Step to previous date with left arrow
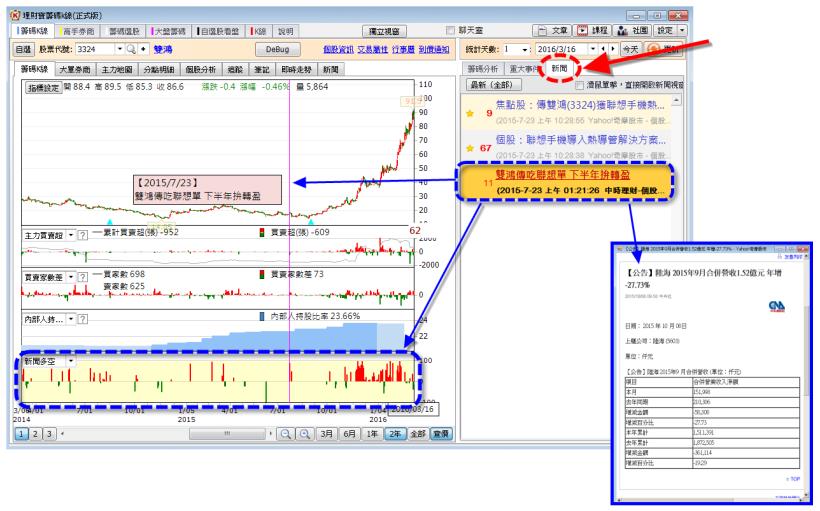This screenshot has width=820, height=511. coord(603,49)
